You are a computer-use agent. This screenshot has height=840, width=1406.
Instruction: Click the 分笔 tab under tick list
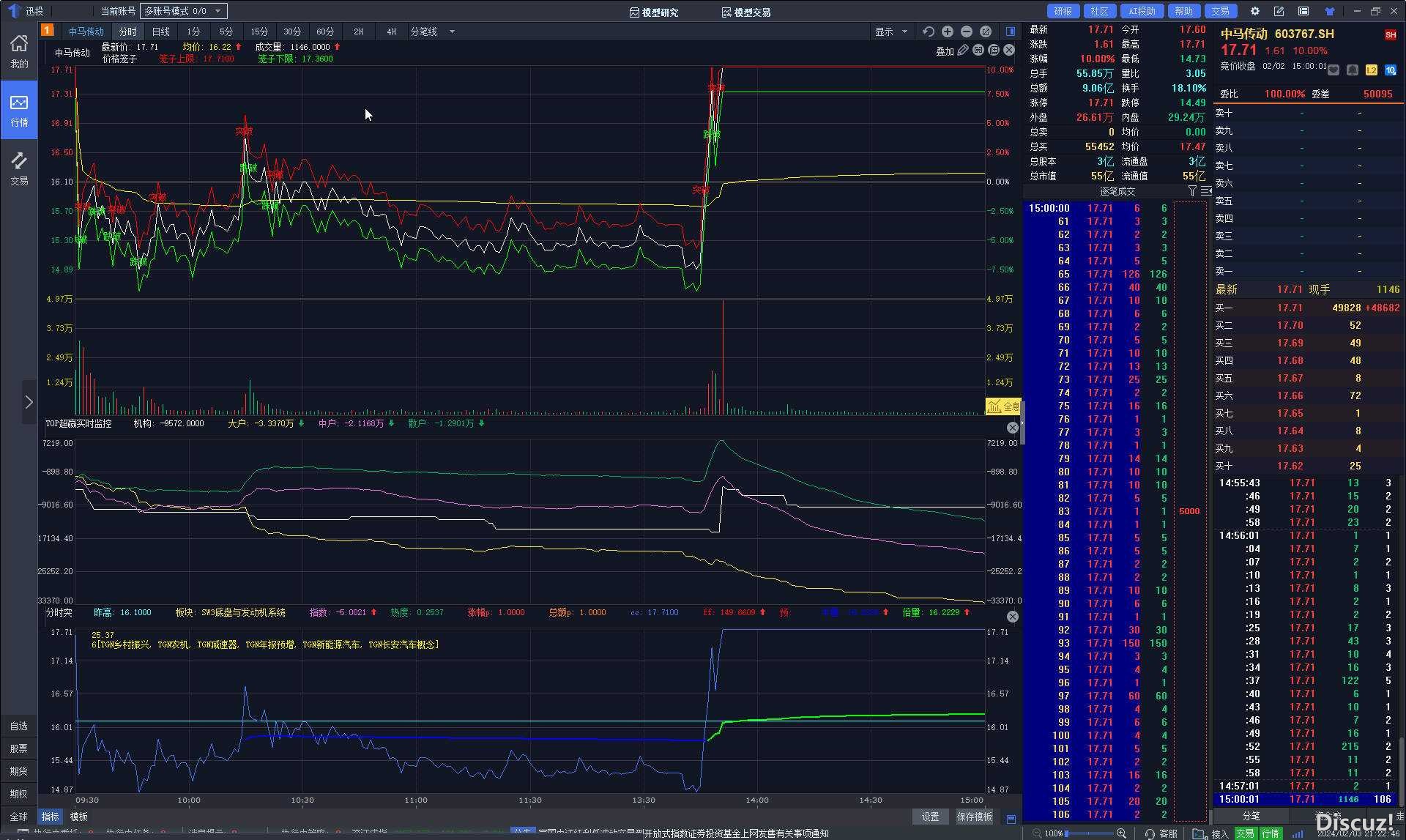click(x=1251, y=815)
